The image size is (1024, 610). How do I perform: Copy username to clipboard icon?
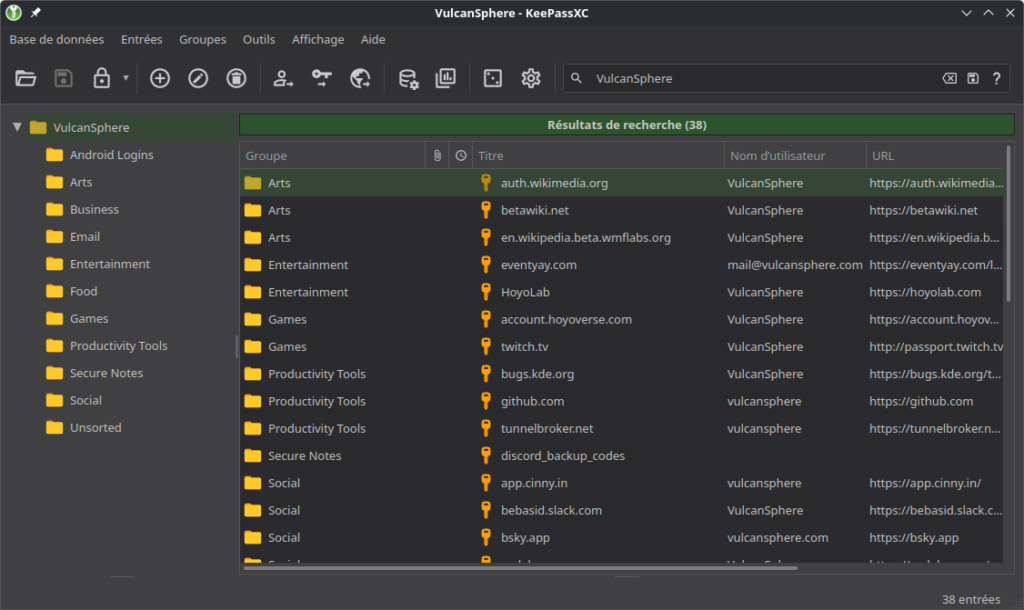pyautogui.click(x=283, y=78)
